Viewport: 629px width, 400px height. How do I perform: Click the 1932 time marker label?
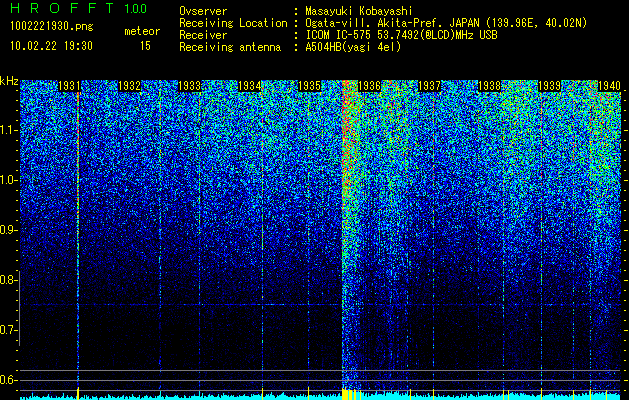tap(129, 86)
